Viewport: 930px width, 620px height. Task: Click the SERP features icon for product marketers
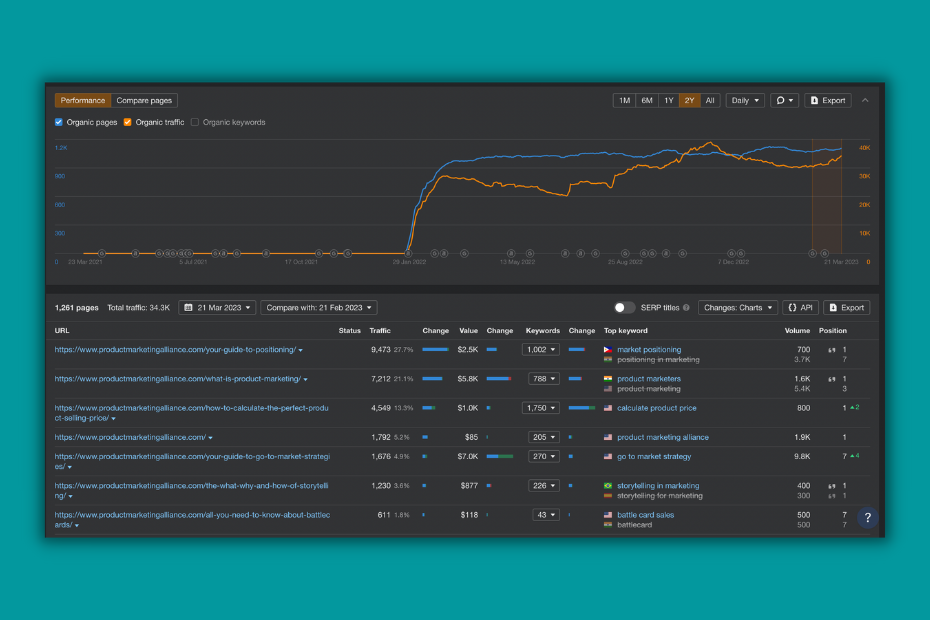832,379
